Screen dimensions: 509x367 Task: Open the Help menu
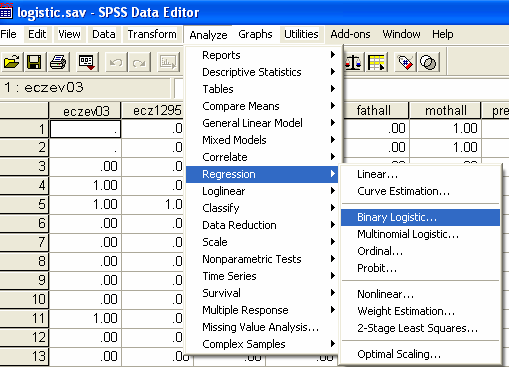[x=443, y=34]
